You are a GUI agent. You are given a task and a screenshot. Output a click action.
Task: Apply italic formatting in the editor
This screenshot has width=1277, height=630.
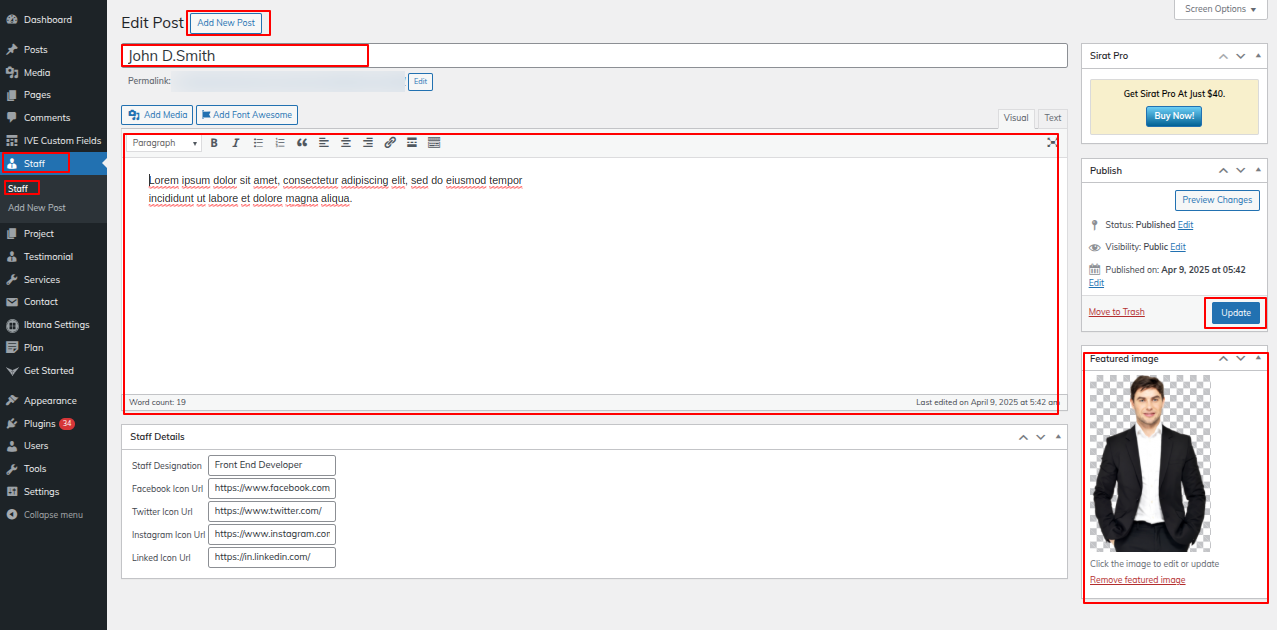[x=236, y=143]
